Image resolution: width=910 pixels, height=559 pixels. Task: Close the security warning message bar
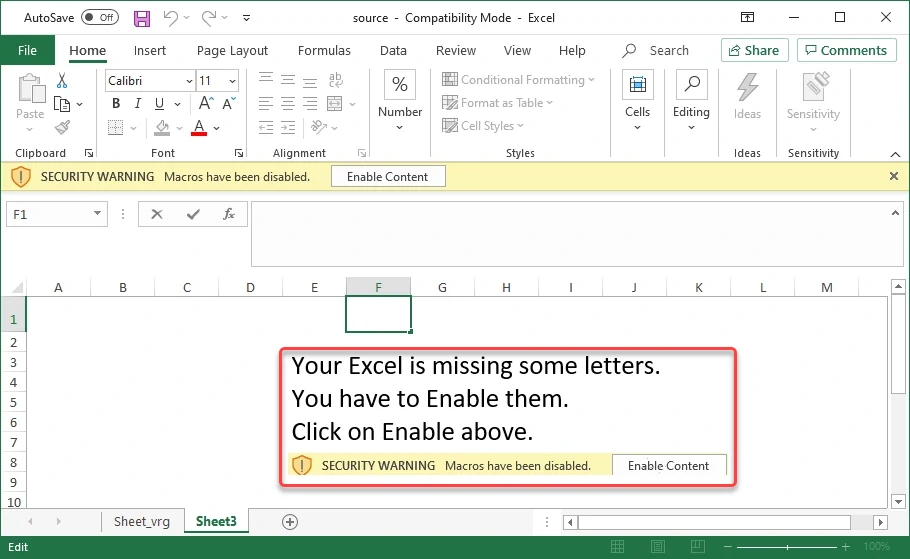[894, 176]
